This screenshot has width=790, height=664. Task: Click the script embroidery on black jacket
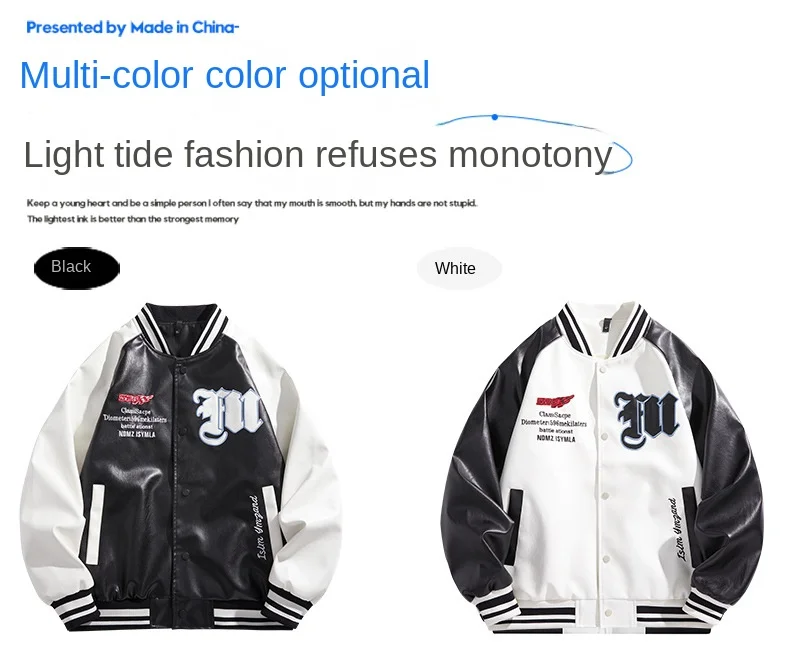pos(265,527)
